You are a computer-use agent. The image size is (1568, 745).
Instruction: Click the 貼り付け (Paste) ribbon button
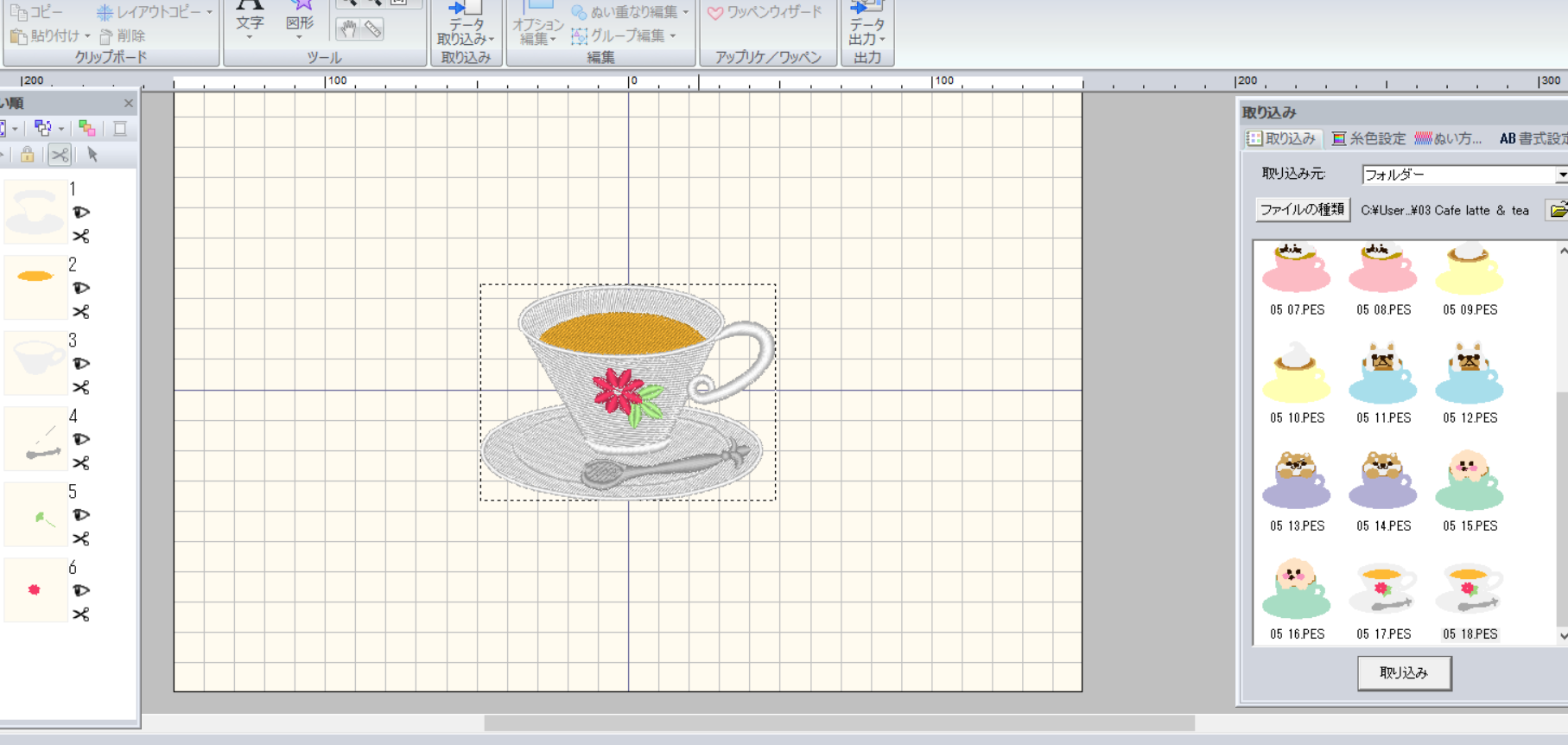45,35
